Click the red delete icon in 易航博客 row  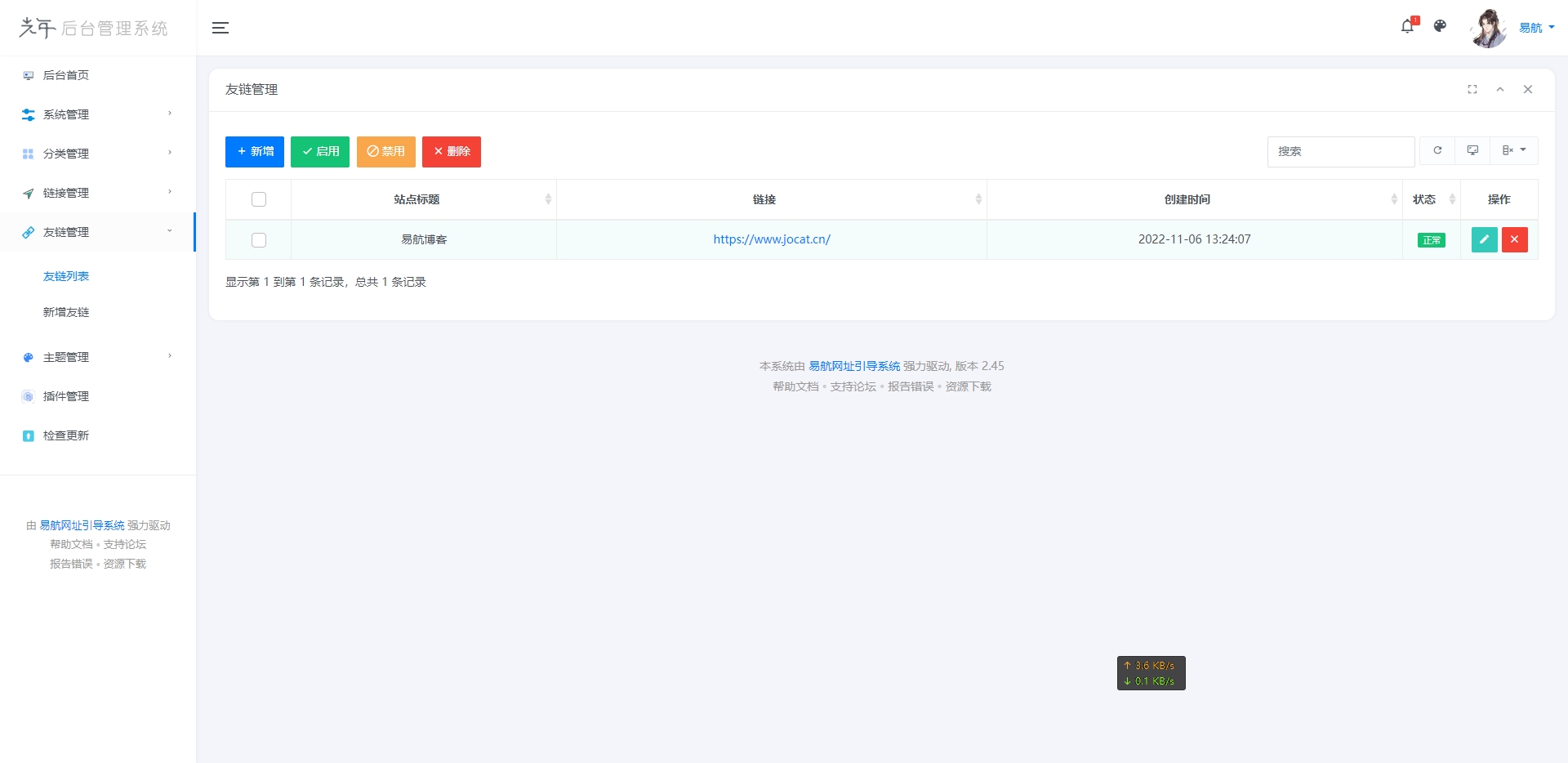[1514, 239]
